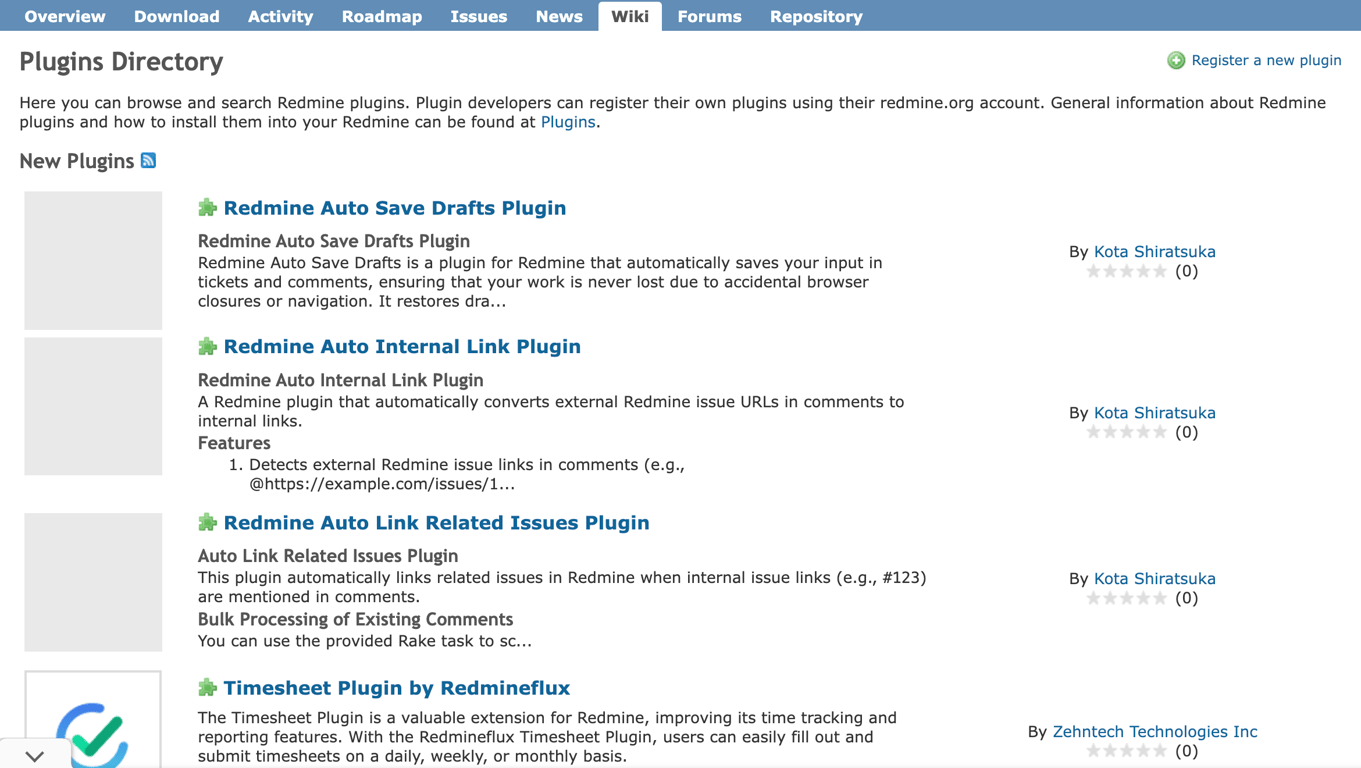Viewport: 1361px width, 768px height.
Task: Click the puzzle icon beside Redmine Auto Internal Link Plugin
Action: click(207, 346)
